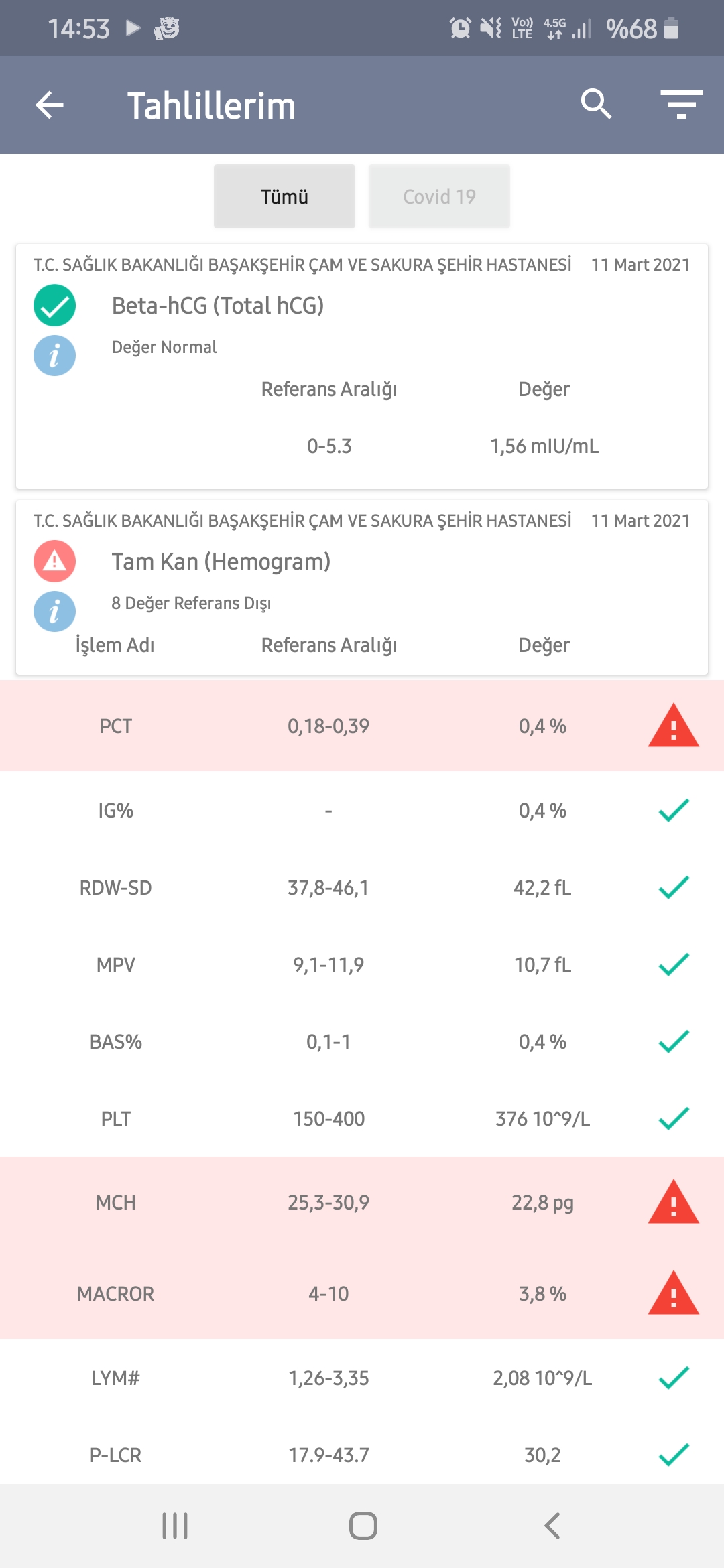Tap green checkmark status of Beta-hCG
The height and width of the screenshot is (1568, 724).
[54, 306]
